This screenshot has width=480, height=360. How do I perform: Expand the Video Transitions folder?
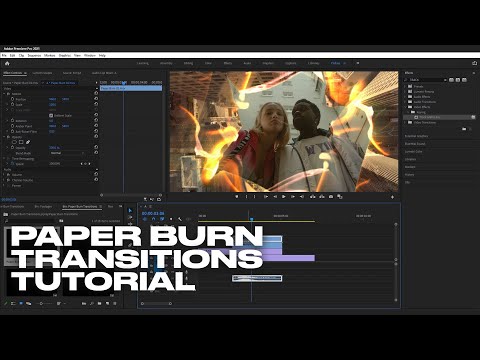coord(406,122)
